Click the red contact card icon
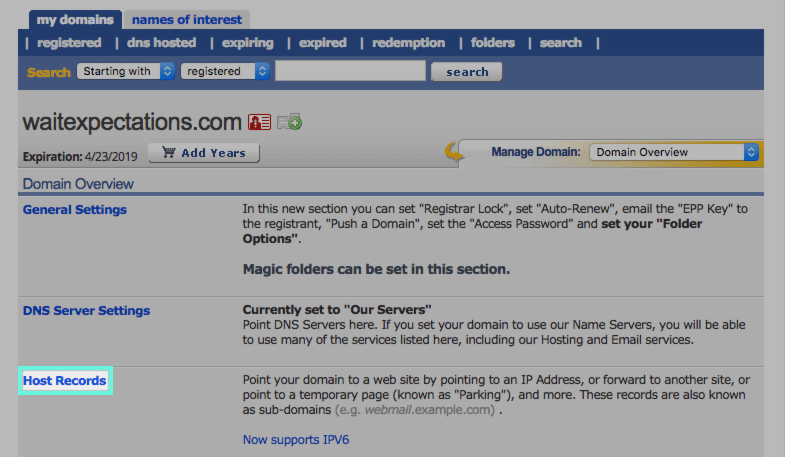The image size is (785, 457). point(260,122)
